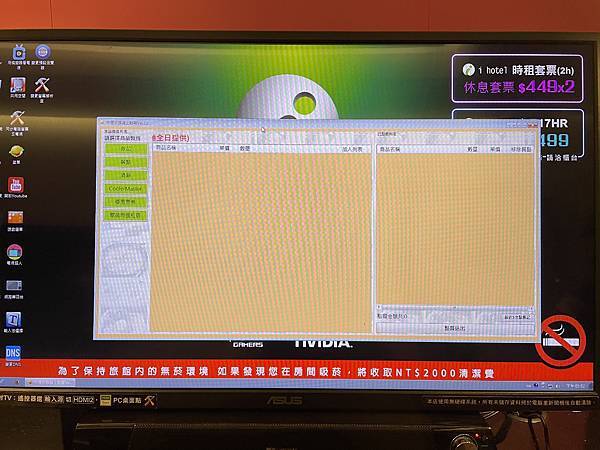
Task: Select the ordering window taskbar button
Action: click(50, 382)
